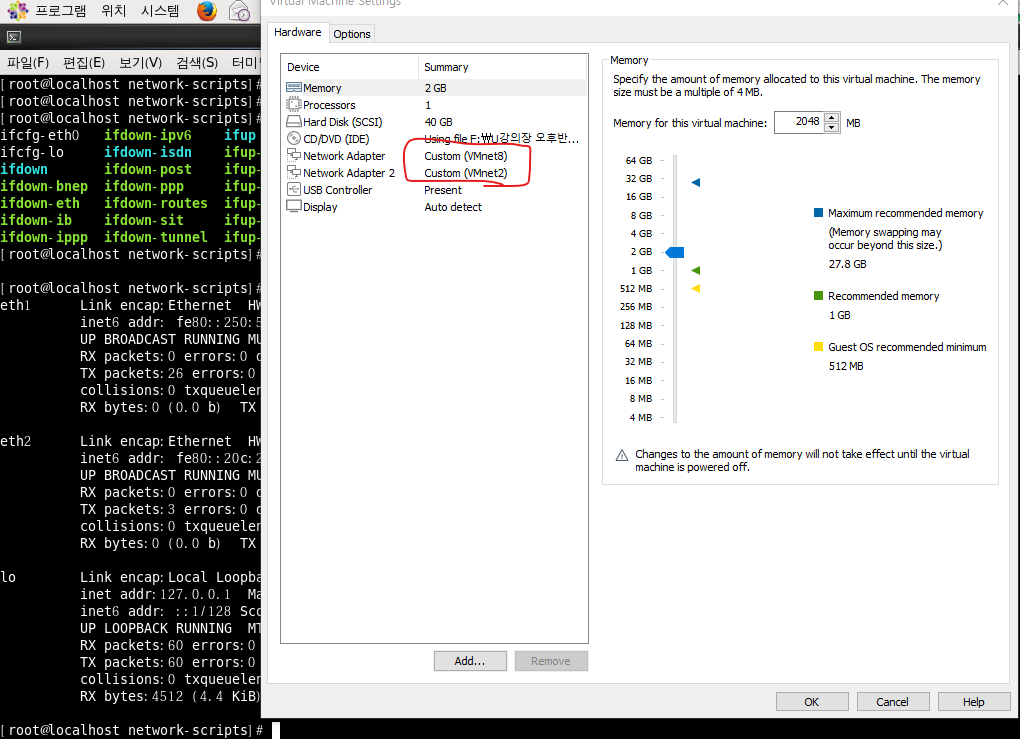Click the 27.8 GB maximum memory value
This screenshot has width=1020, height=739.
[847, 263]
